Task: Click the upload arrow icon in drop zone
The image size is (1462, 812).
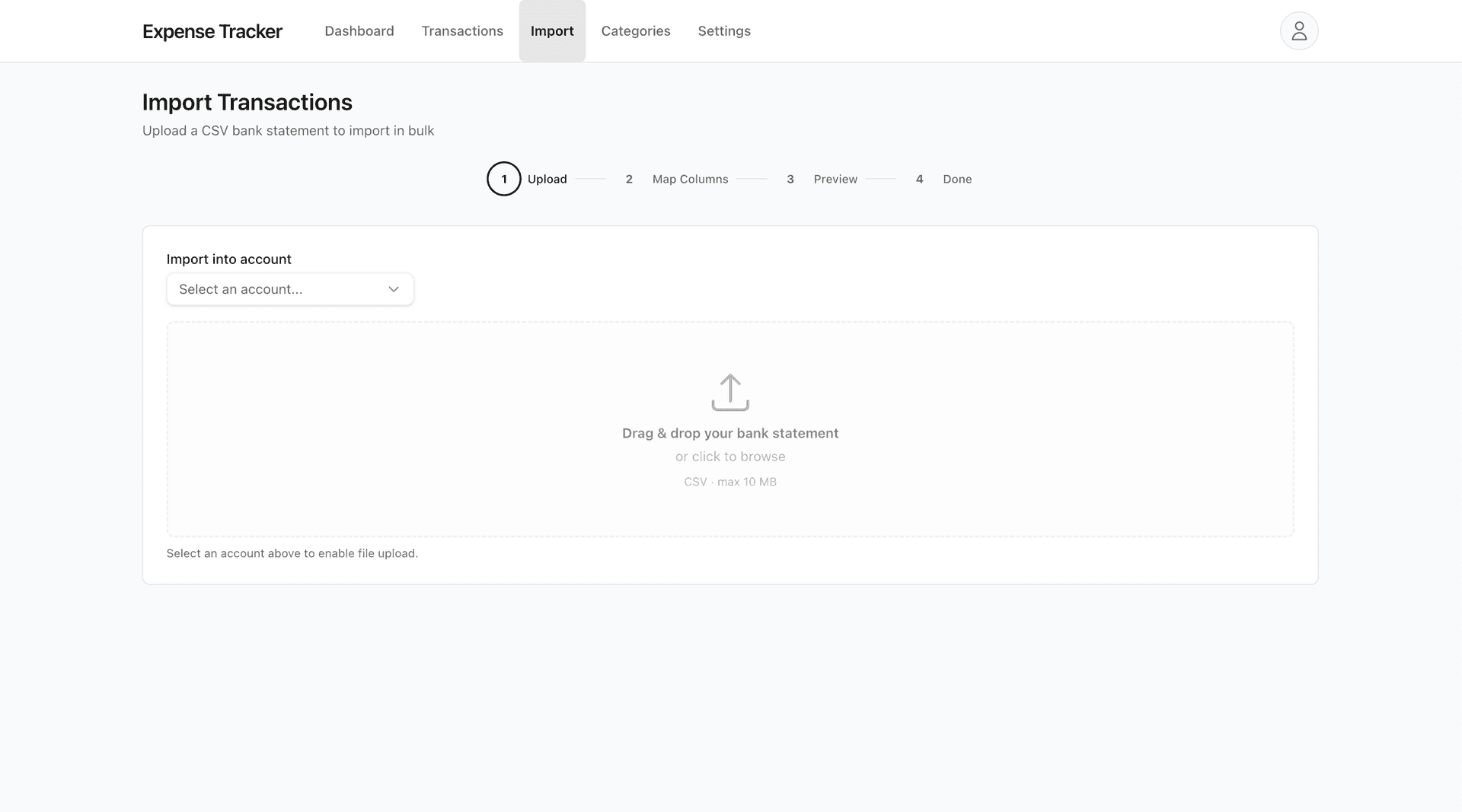Action: 730,392
